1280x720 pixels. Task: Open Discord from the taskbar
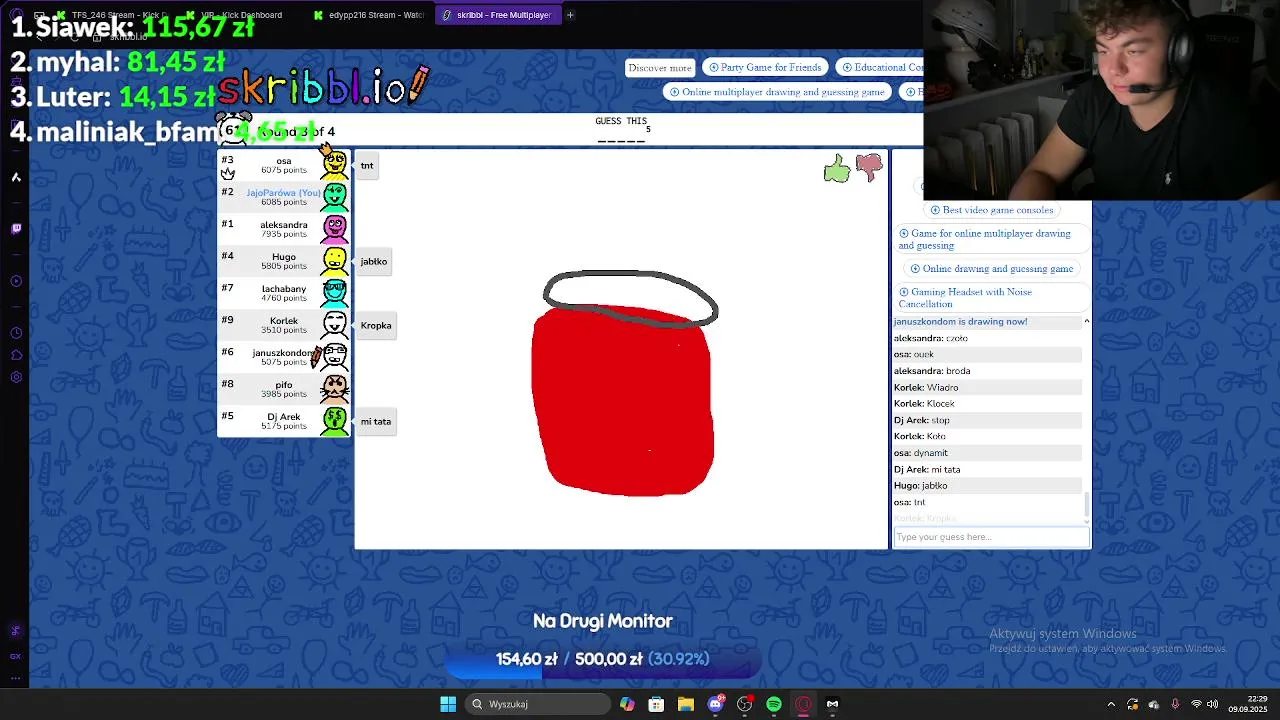point(715,704)
